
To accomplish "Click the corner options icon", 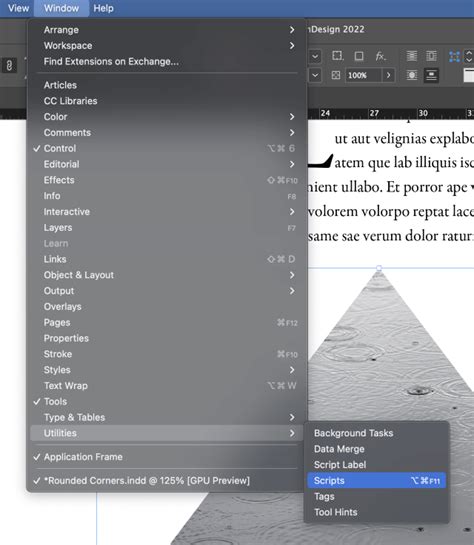I will (x=337, y=56).
